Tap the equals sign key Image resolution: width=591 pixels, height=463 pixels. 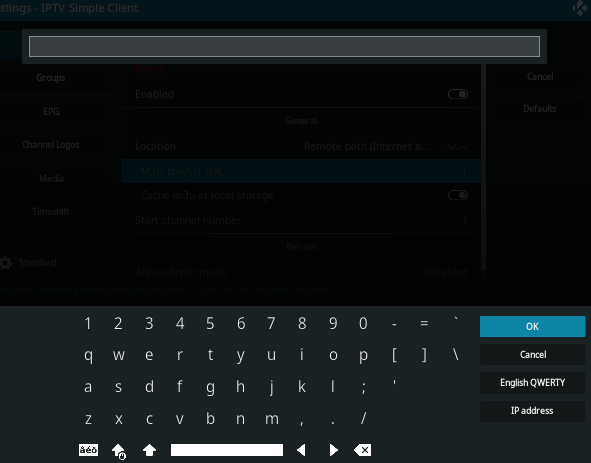pyautogui.click(x=424, y=323)
